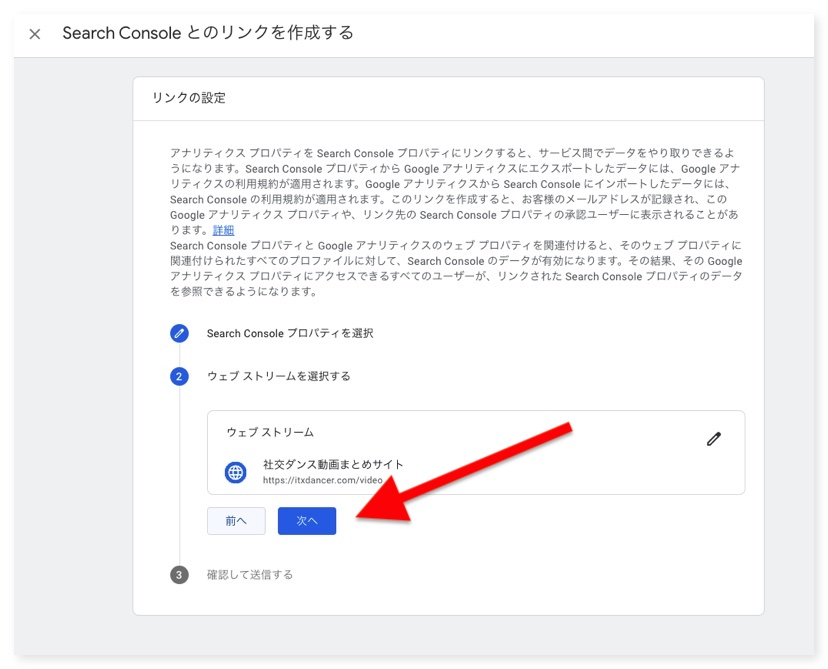Click the step 2 number circle
The image size is (828, 669).
pos(179,376)
